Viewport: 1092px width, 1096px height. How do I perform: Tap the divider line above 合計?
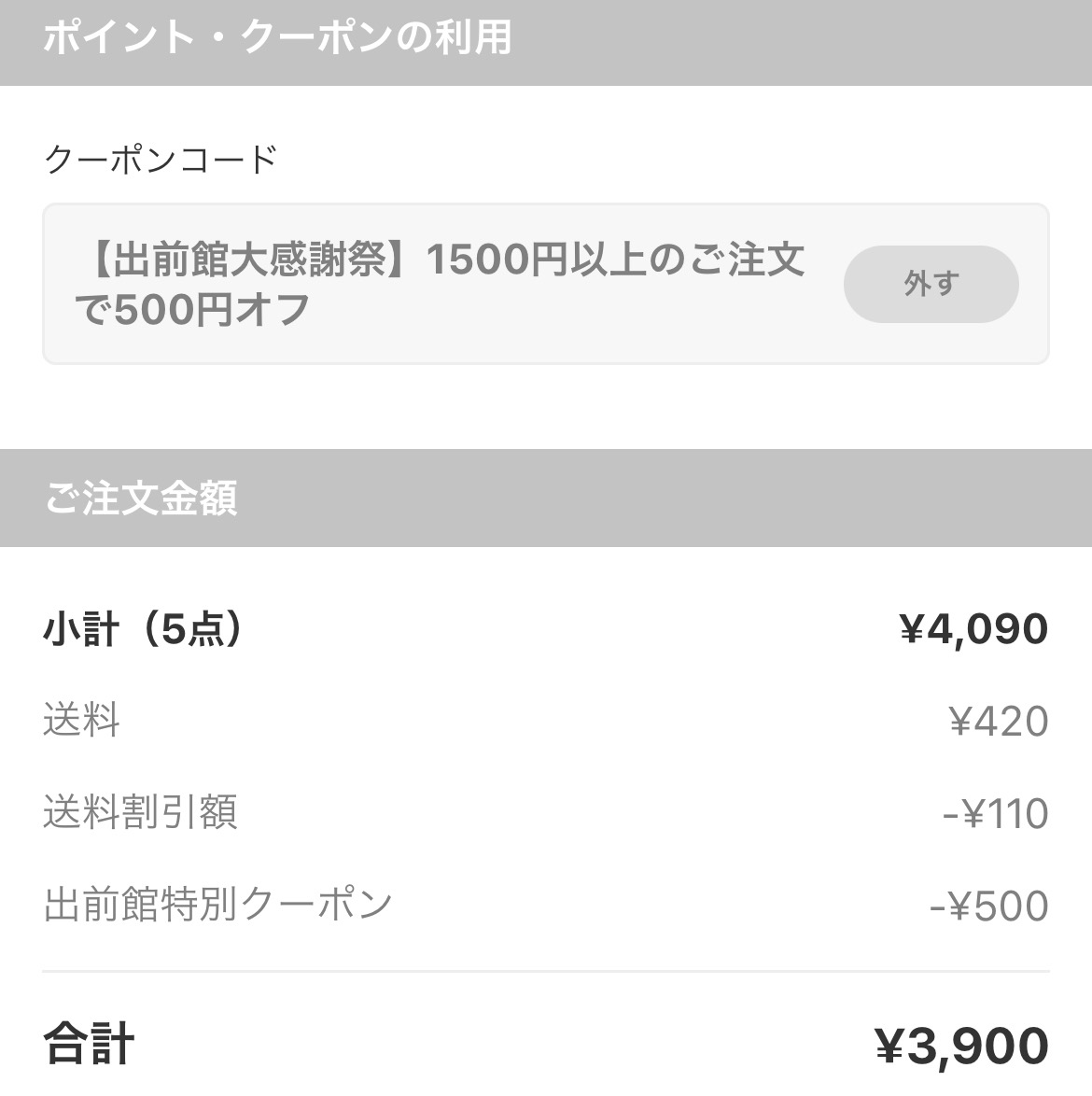click(x=546, y=972)
